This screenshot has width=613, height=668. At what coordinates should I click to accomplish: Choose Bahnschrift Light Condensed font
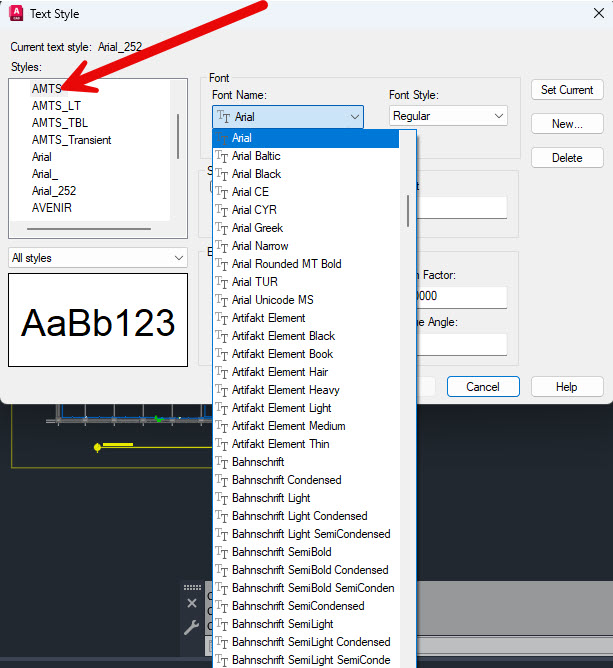click(306, 516)
